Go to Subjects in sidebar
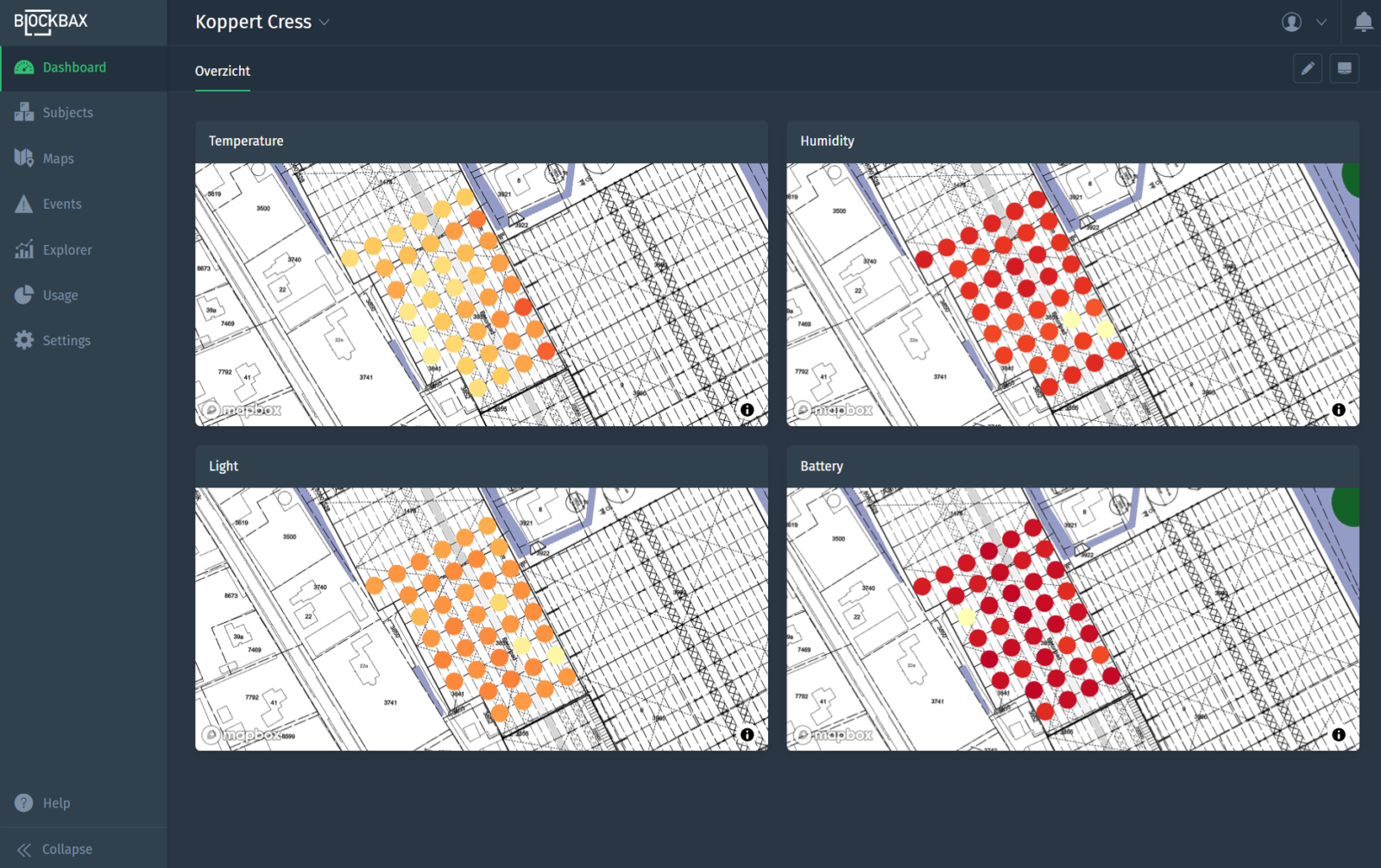The height and width of the screenshot is (868, 1381). click(67, 113)
